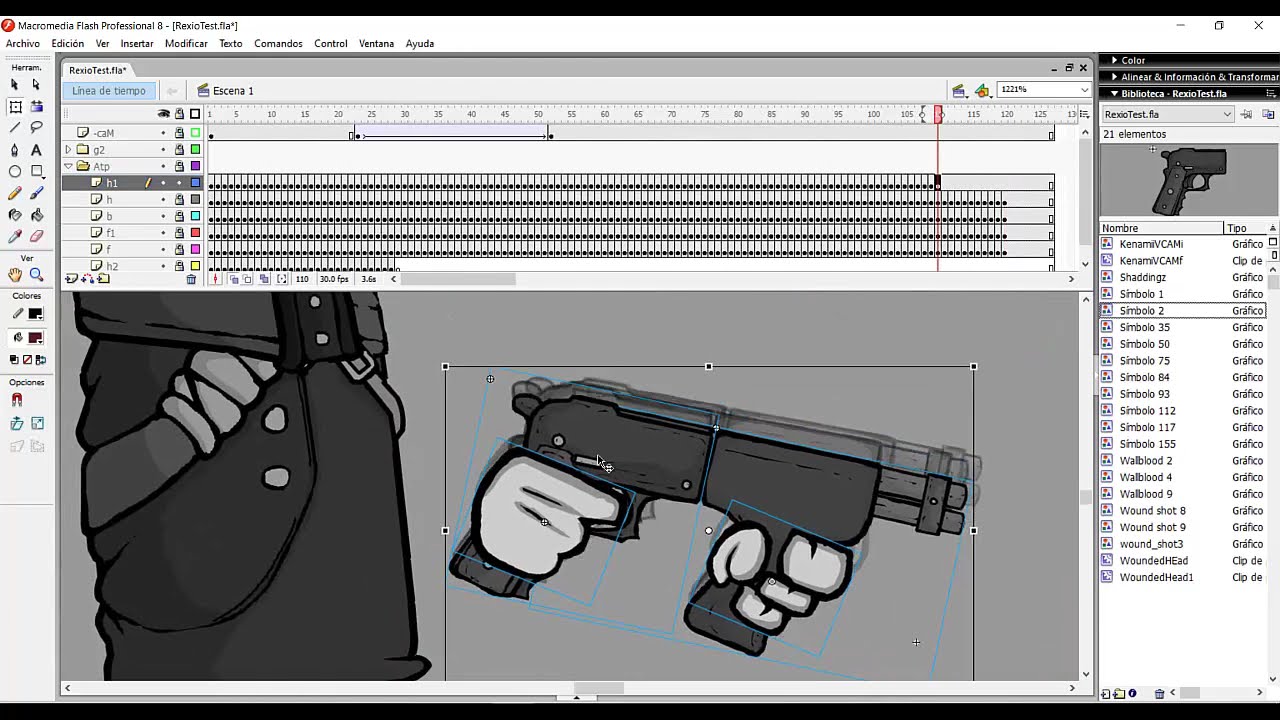Click the Línea de tiempo button
Screen dimensions: 1280x720
[109, 91]
